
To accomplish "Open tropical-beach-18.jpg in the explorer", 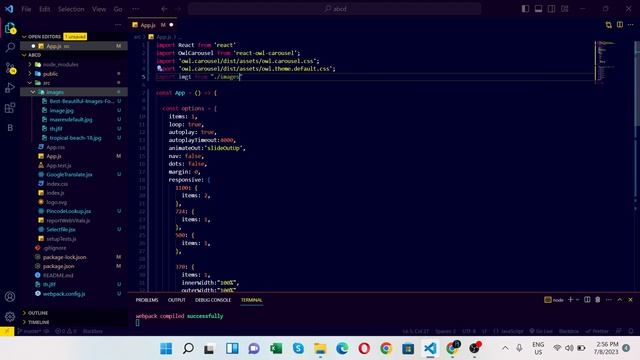I will point(76,138).
